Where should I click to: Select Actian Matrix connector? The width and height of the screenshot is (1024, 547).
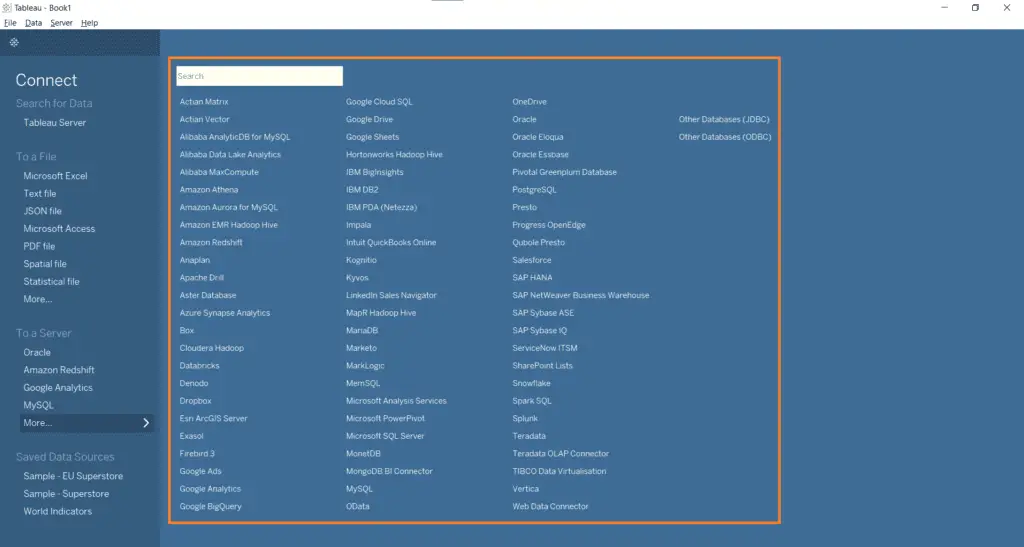point(204,102)
